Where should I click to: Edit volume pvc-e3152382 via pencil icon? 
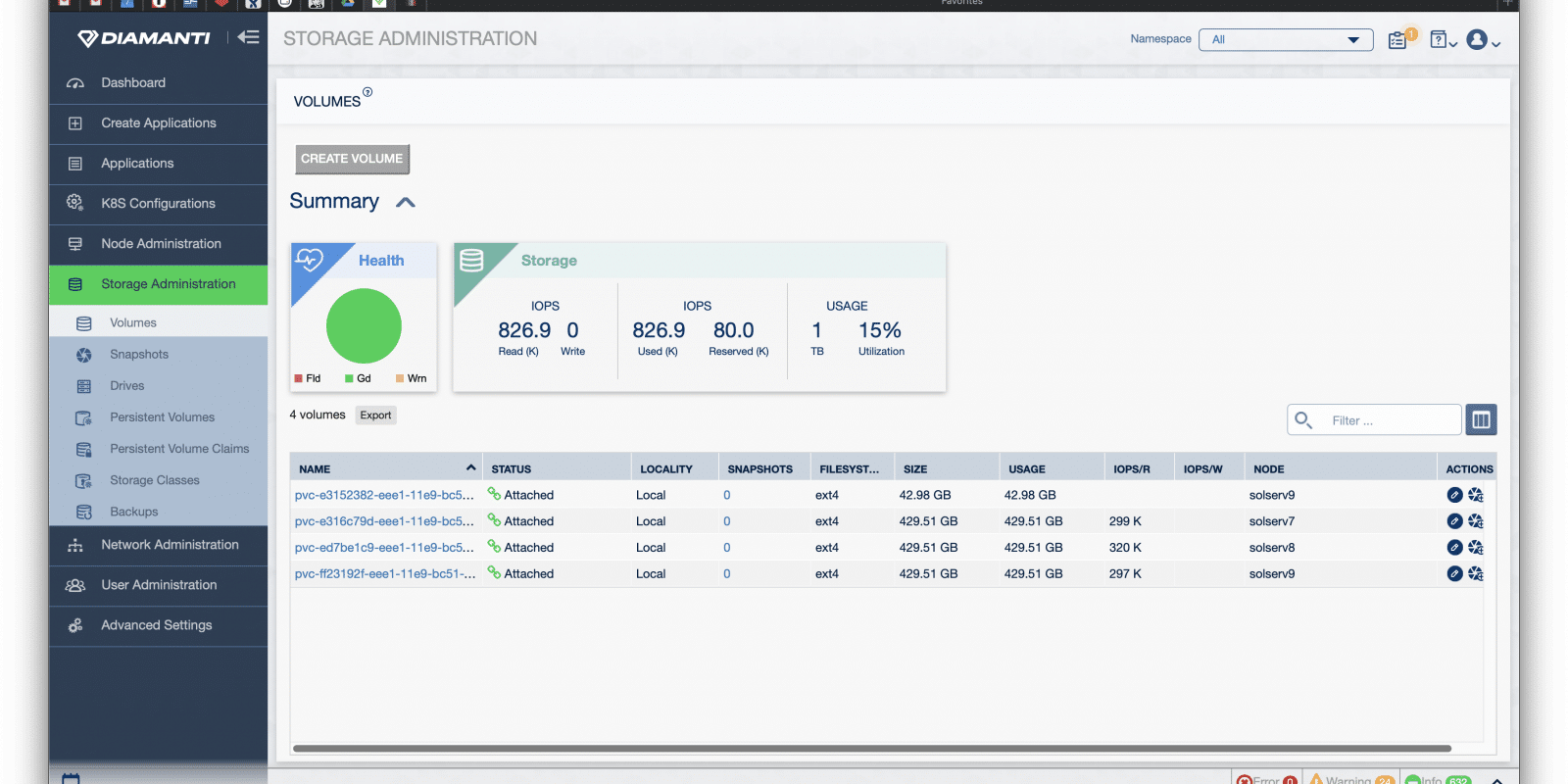tap(1455, 495)
